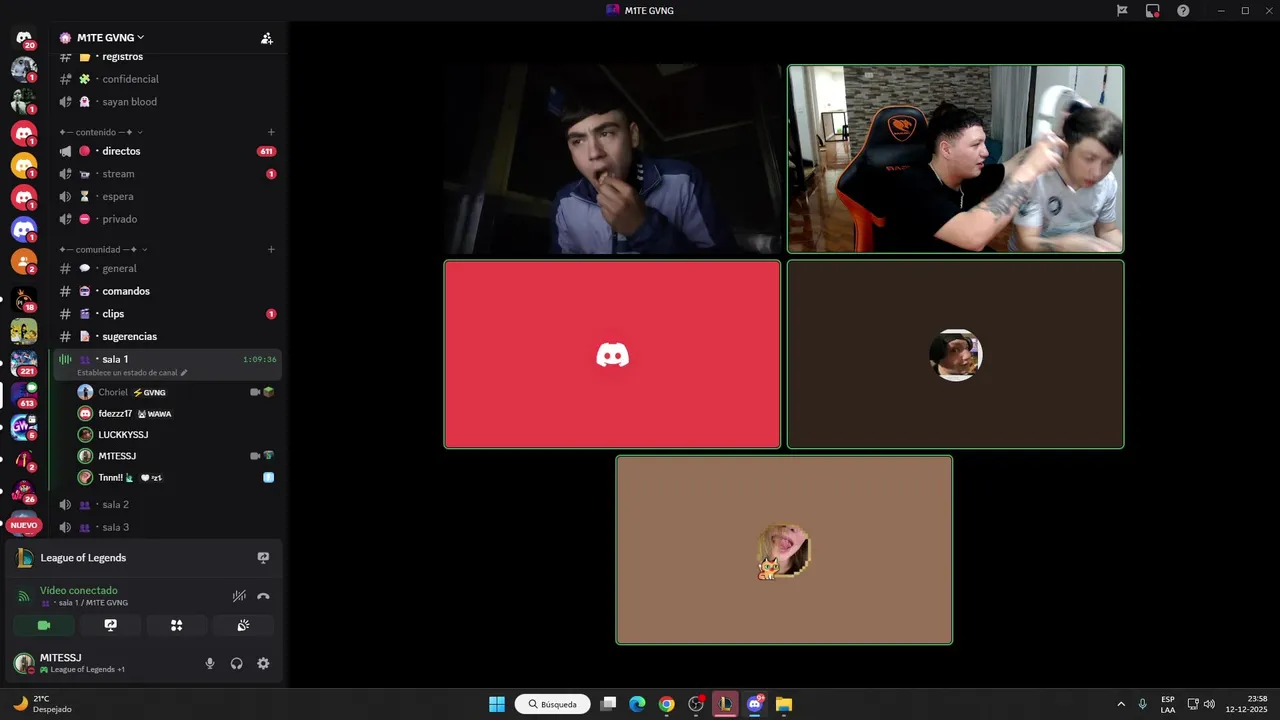This screenshot has width=1280, height=720.
Task: Join the stream voice channel
Action: 167,174
